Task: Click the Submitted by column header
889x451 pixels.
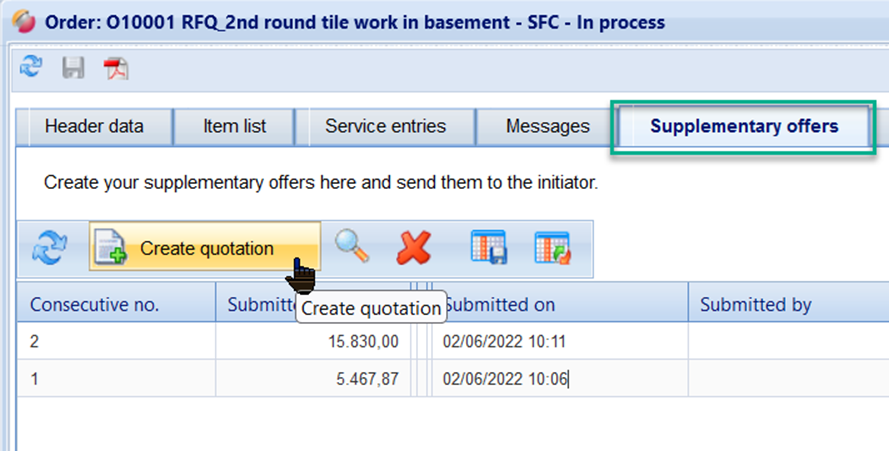Action: point(755,305)
